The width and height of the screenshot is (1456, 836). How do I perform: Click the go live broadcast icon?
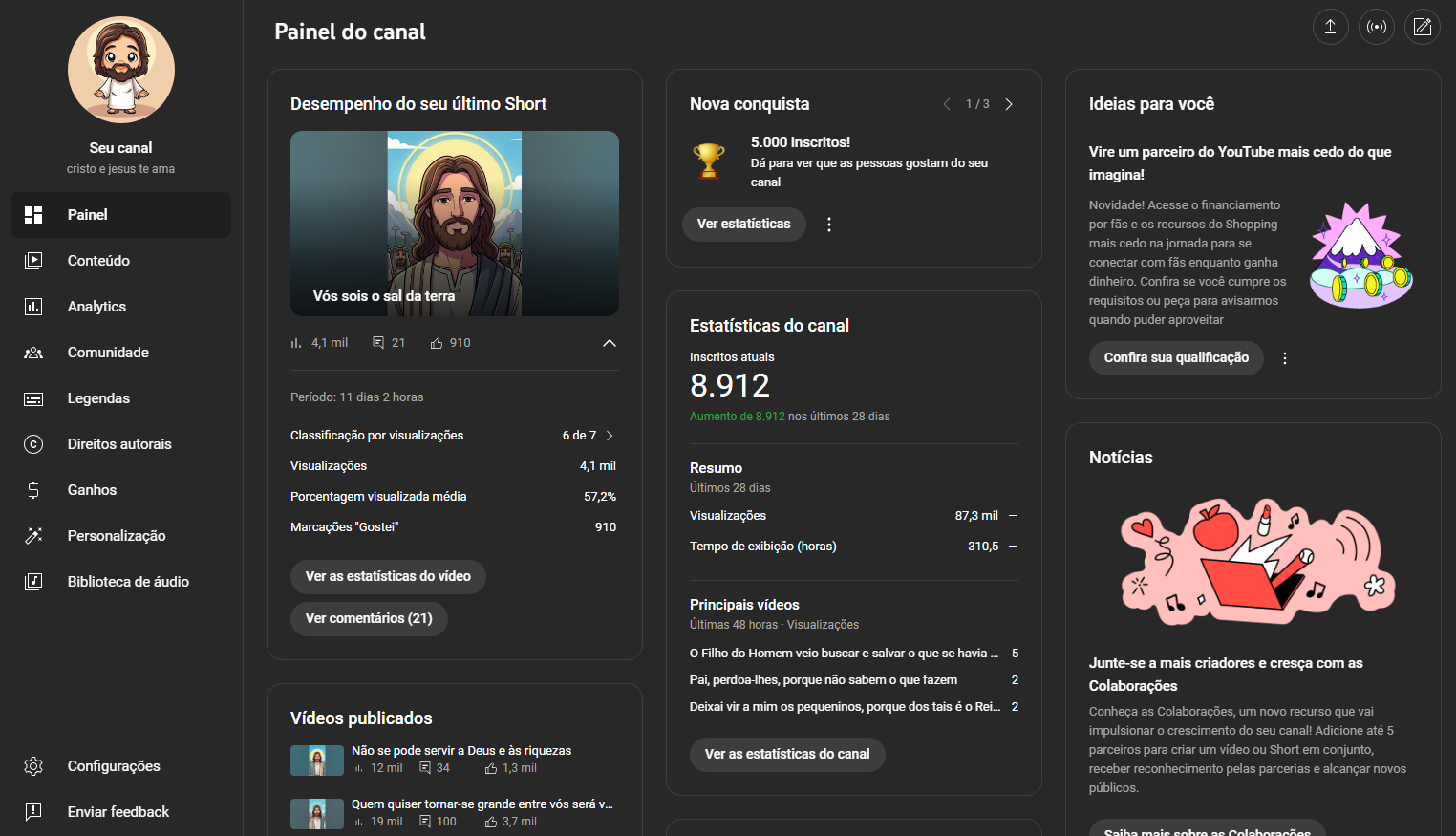tap(1377, 27)
